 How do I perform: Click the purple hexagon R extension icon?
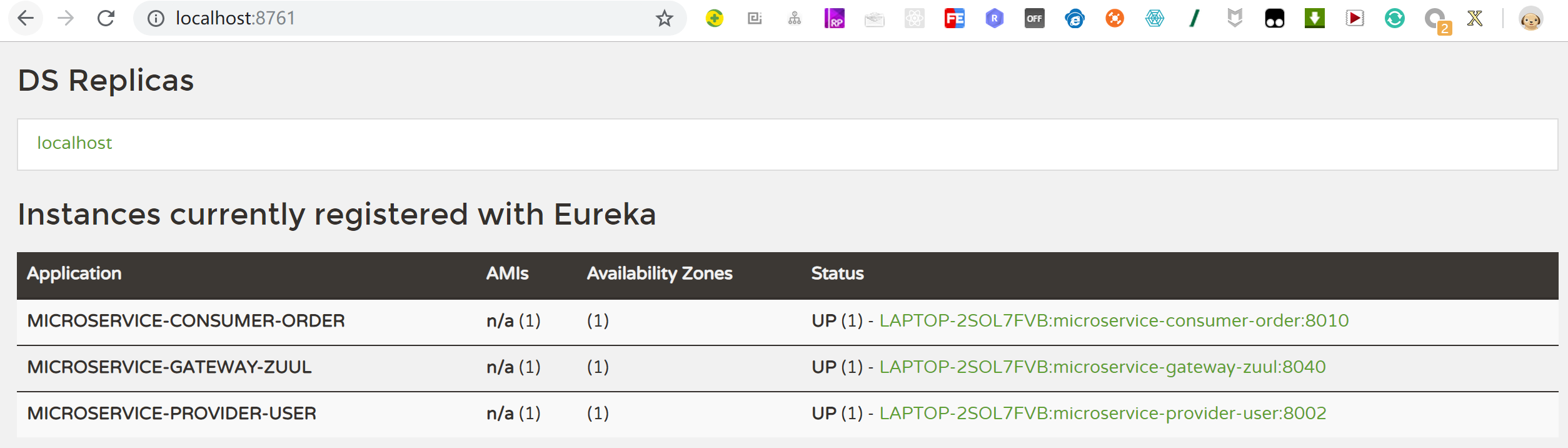[x=995, y=18]
